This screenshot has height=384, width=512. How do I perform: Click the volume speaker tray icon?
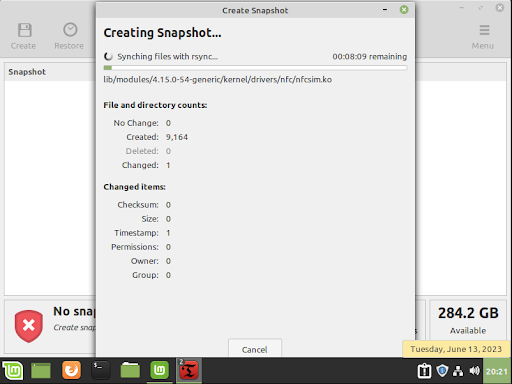coord(474,371)
